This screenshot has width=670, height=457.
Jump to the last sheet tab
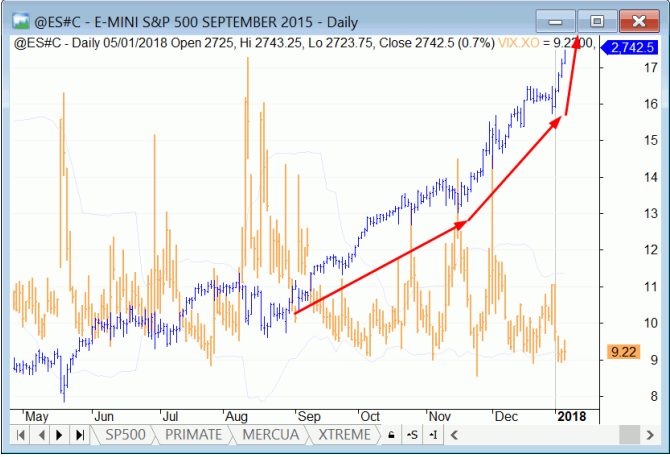(x=79, y=435)
